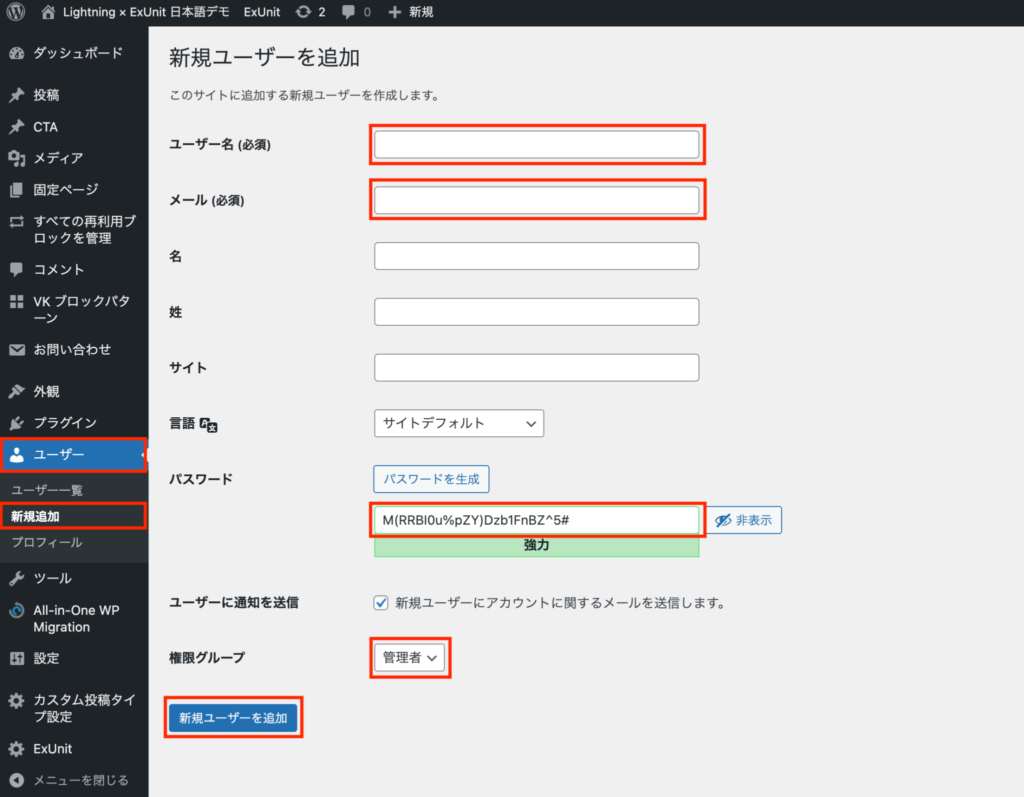Click the plus icon for 新規
Viewport: 1024px width, 797px height.
click(394, 13)
